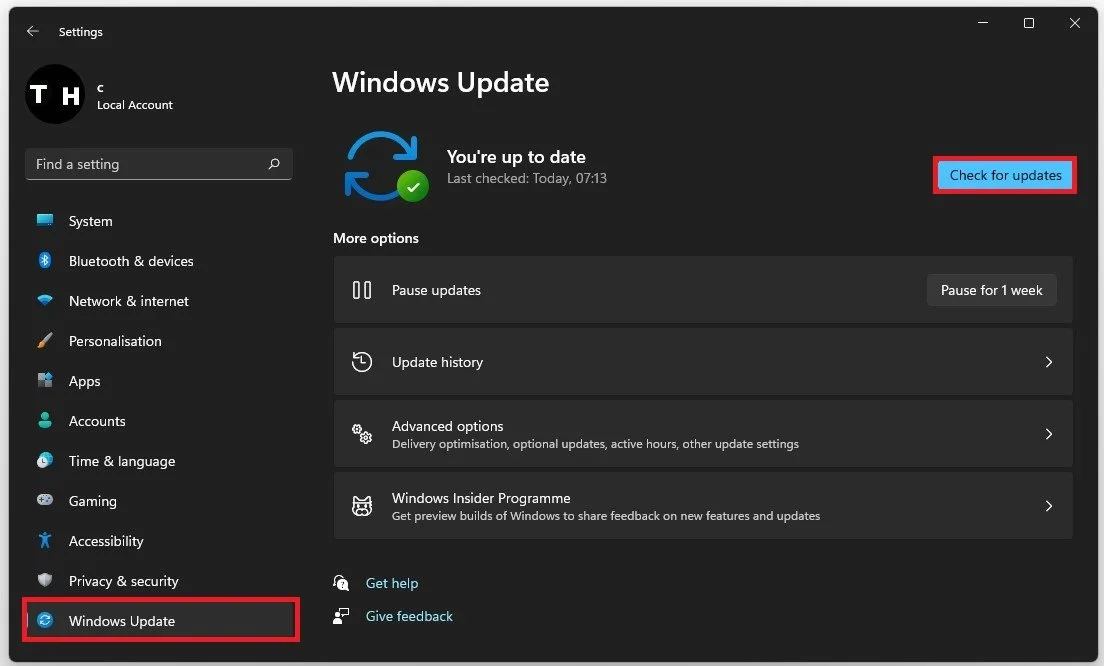The image size is (1104, 666).
Task: Click the 'Get preview builds of Windows' description
Action: point(606,516)
